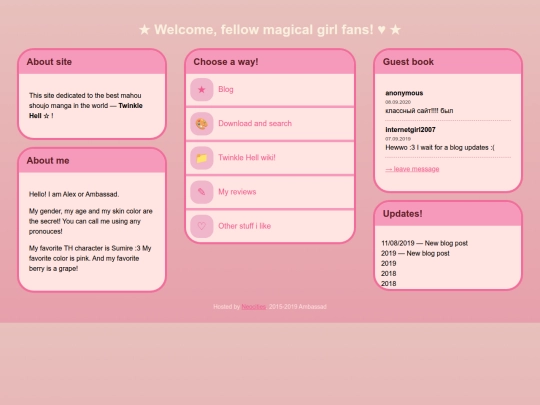This screenshot has width=540, height=405.
Task: Click the 'Hello! I am Alex or Ambassad.' line
Action: click(x=74, y=194)
